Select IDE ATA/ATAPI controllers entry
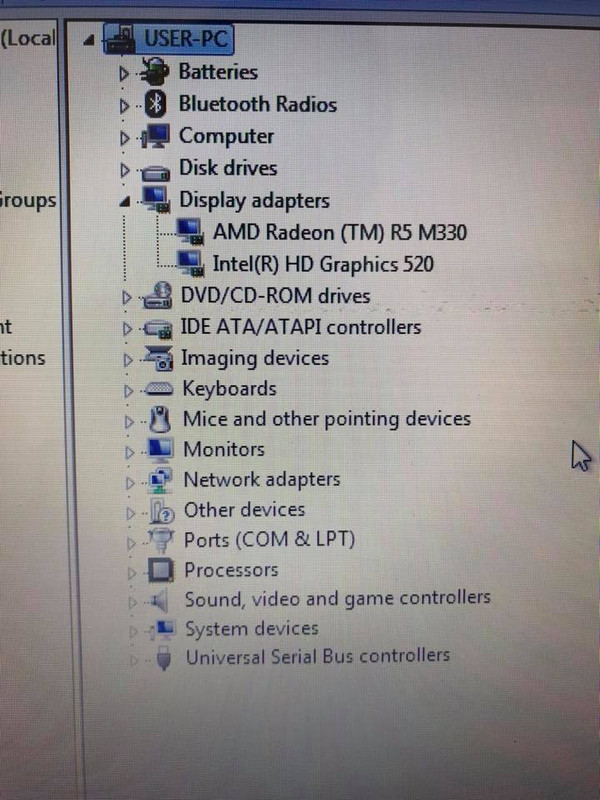The height and width of the screenshot is (800, 600). 301,327
